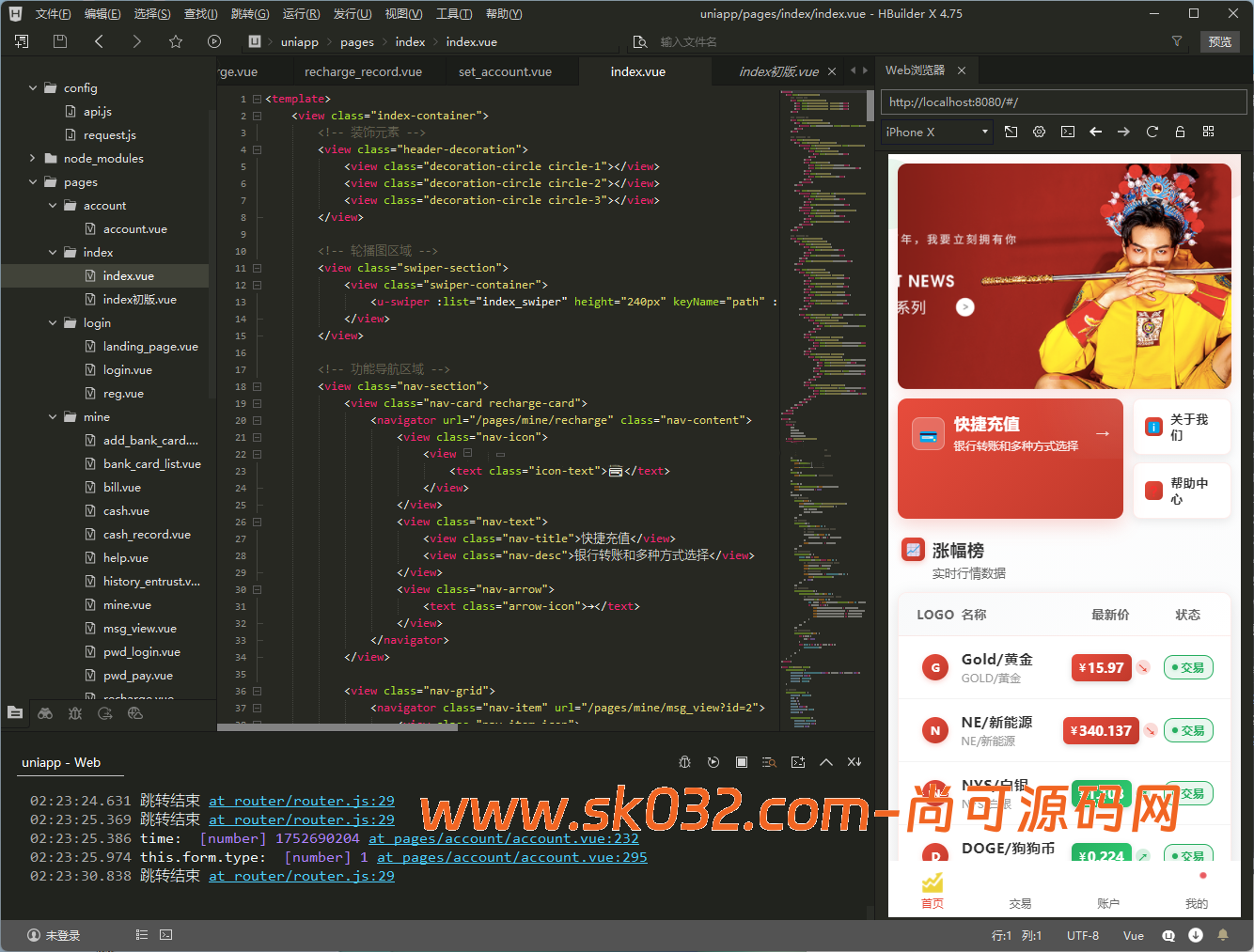Click the editor horizontal scrollbar
Screen dimensions: 1254x952
(x=324, y=726)
